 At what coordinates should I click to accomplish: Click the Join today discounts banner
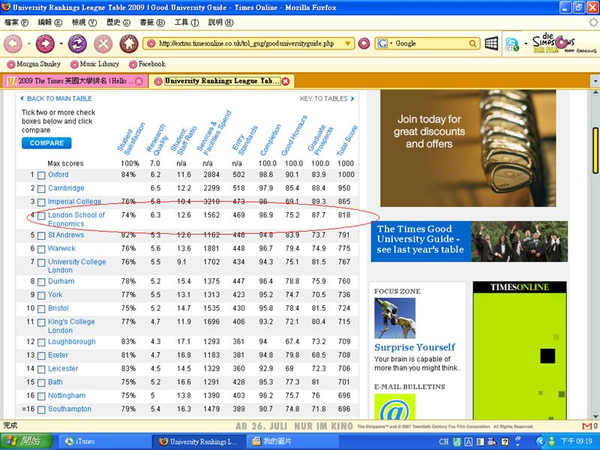468,148
